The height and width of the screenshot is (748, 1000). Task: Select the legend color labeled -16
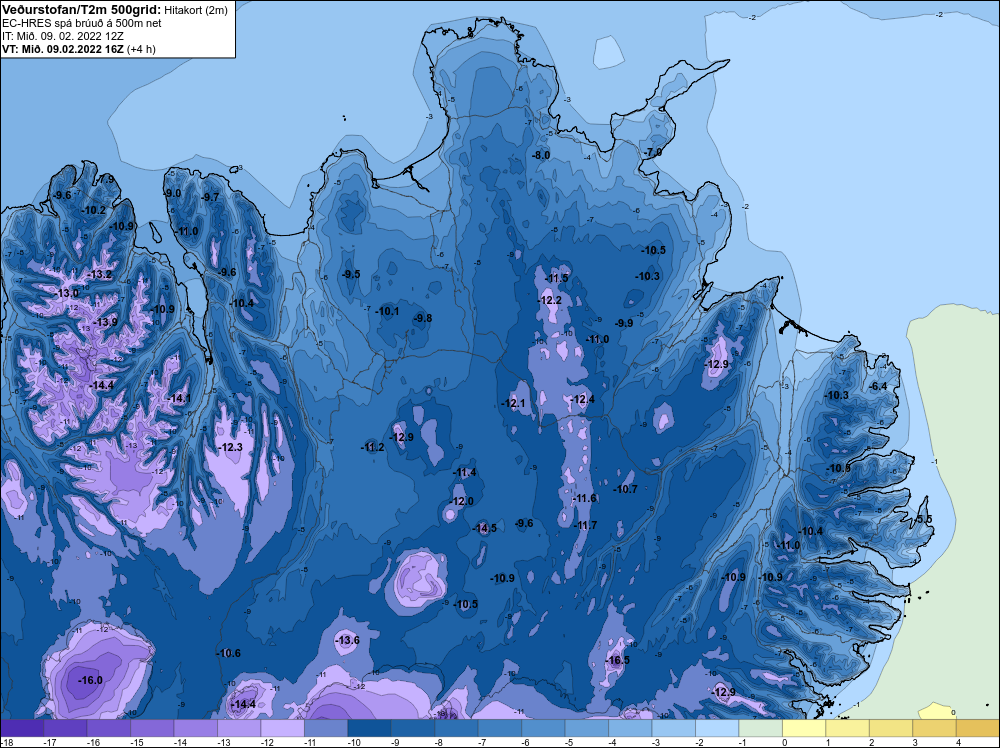(x=109, y=728)
